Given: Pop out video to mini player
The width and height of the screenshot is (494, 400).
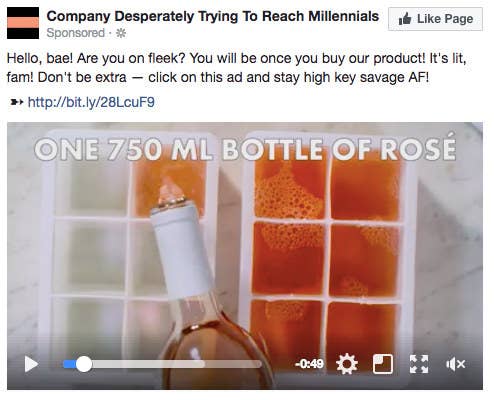Looking at the screenshot, I should click(382, 364).
